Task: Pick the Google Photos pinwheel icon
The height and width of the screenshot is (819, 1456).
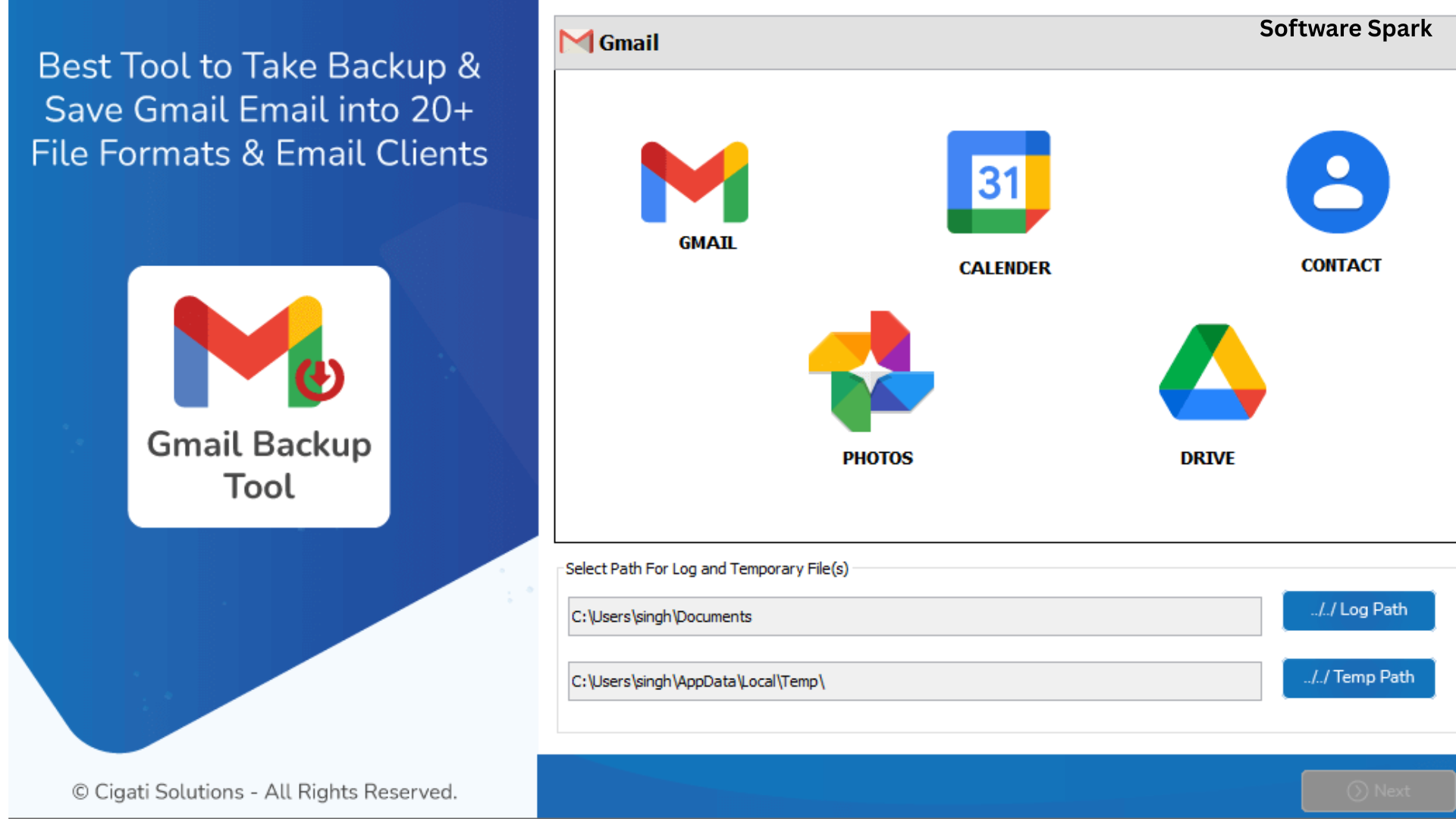Action: click(871, 371)
